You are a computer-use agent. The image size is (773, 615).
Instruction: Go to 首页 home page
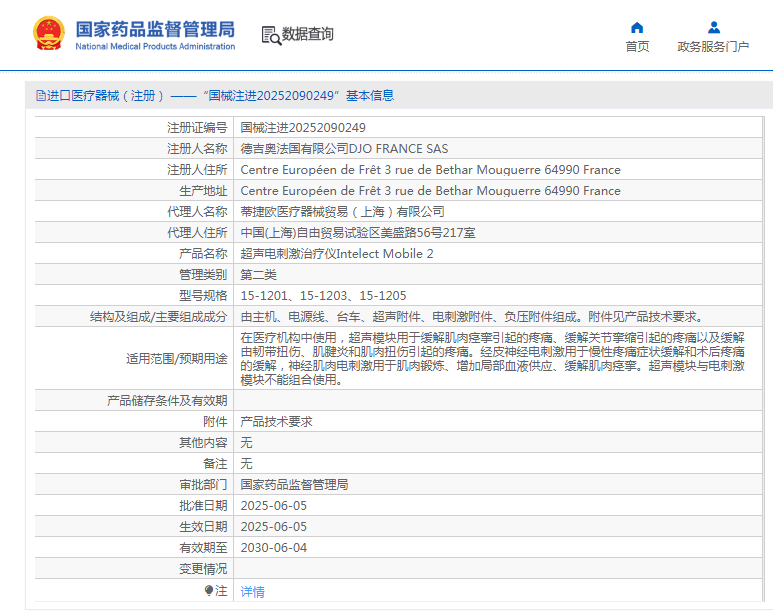pyautogui.click(x=637, y=46)
